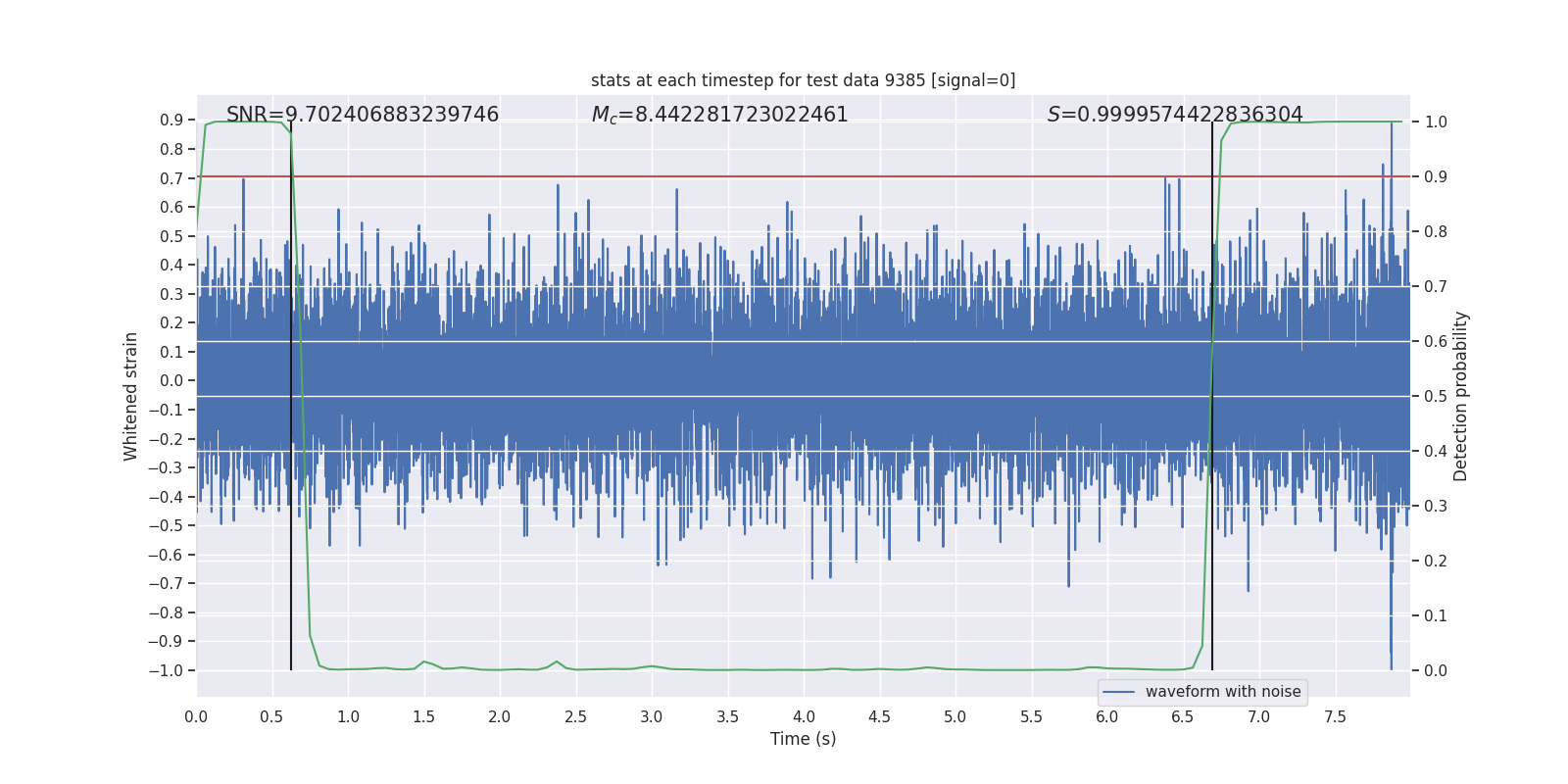The height and width of the screenshot is (784, 1568).
Task: Click the blue line sample in legend
Action: [x=1119, y=692]
